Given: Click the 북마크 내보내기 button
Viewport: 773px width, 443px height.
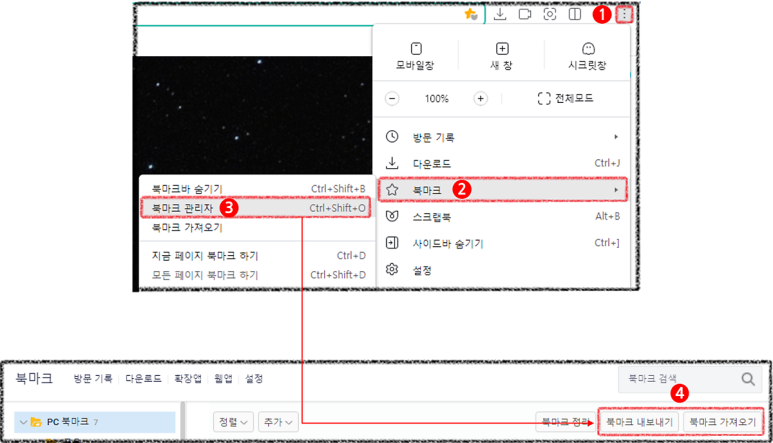Looking at the screenshot, I should (639, 422).
